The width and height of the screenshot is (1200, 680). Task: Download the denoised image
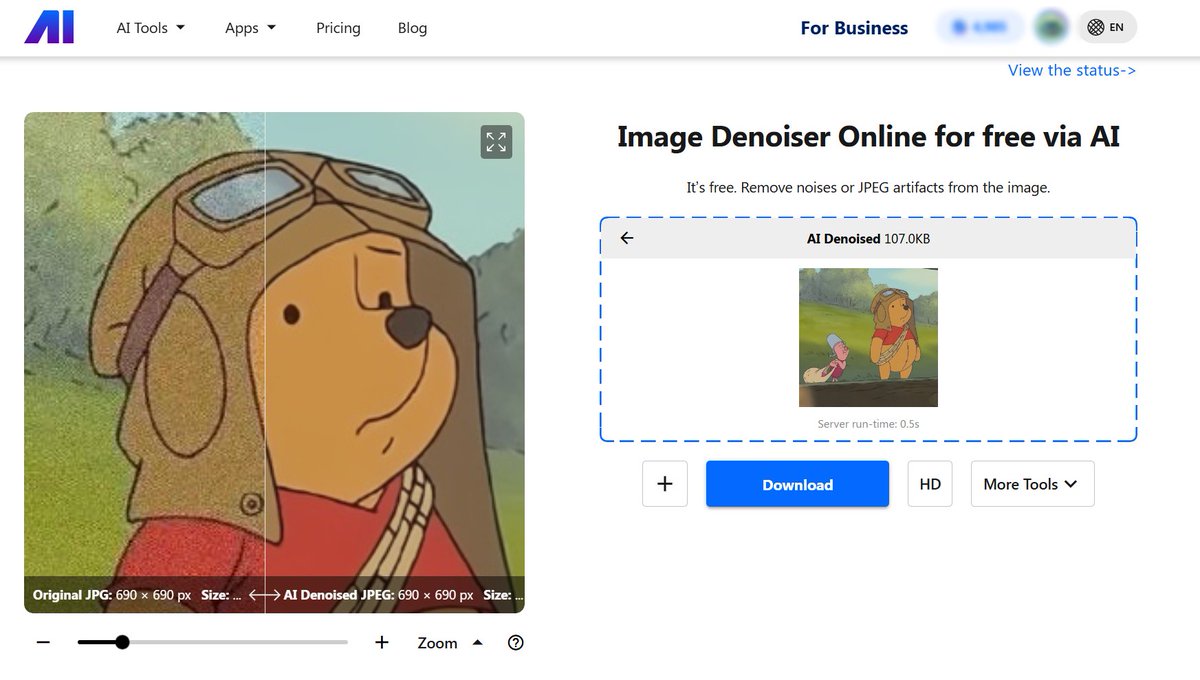click(x=797, y=484)
